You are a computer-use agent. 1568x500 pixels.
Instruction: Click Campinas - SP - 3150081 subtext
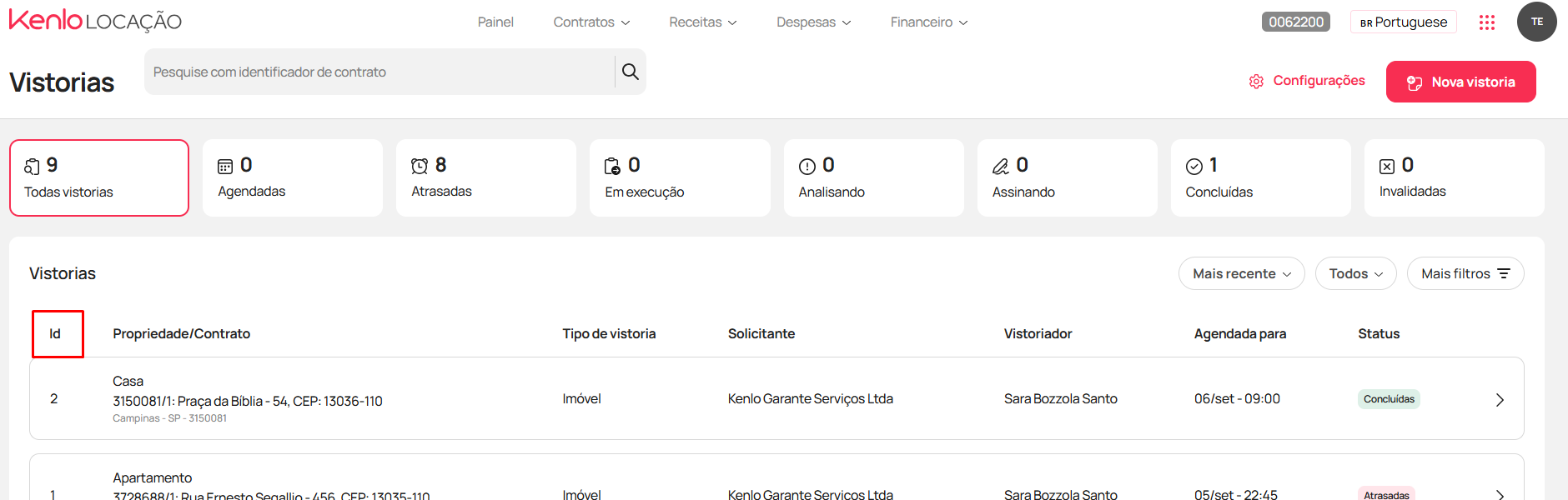tap(169, 418)
